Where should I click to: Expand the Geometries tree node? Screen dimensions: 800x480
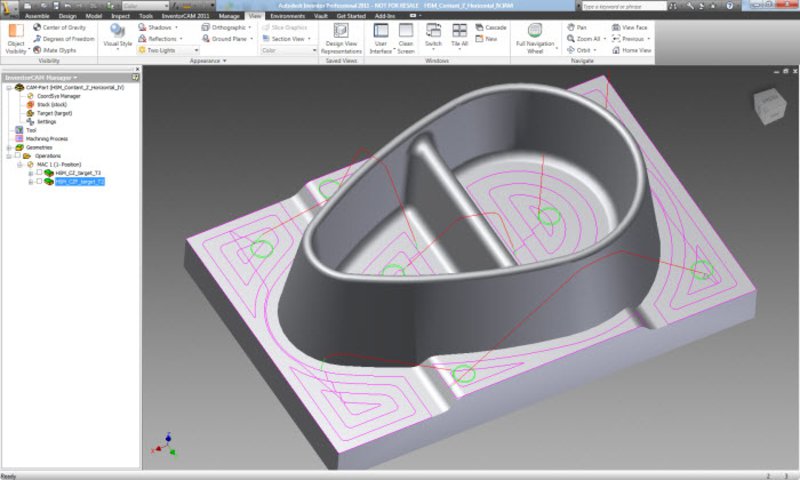(7, 147)
